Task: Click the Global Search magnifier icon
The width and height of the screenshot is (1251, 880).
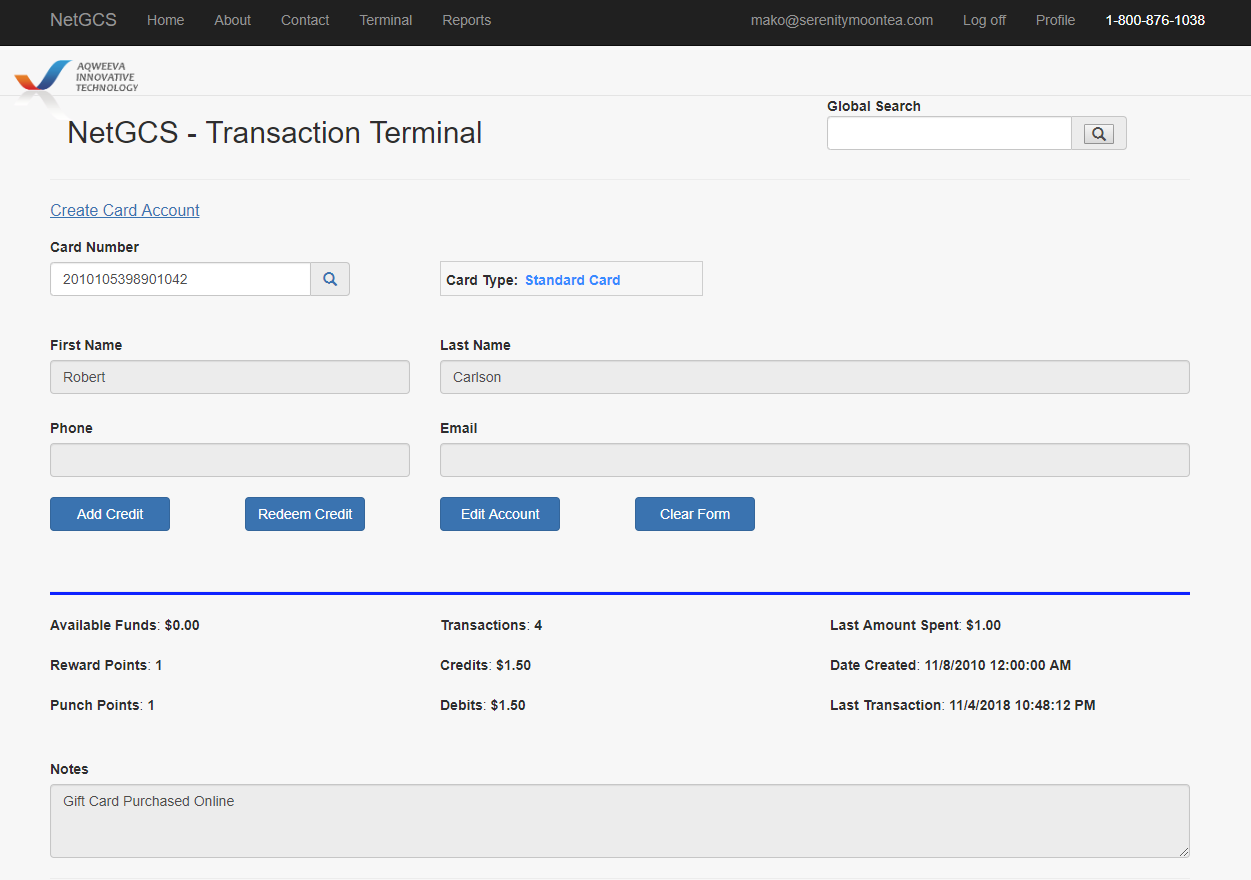Action: coord(1098,134)
